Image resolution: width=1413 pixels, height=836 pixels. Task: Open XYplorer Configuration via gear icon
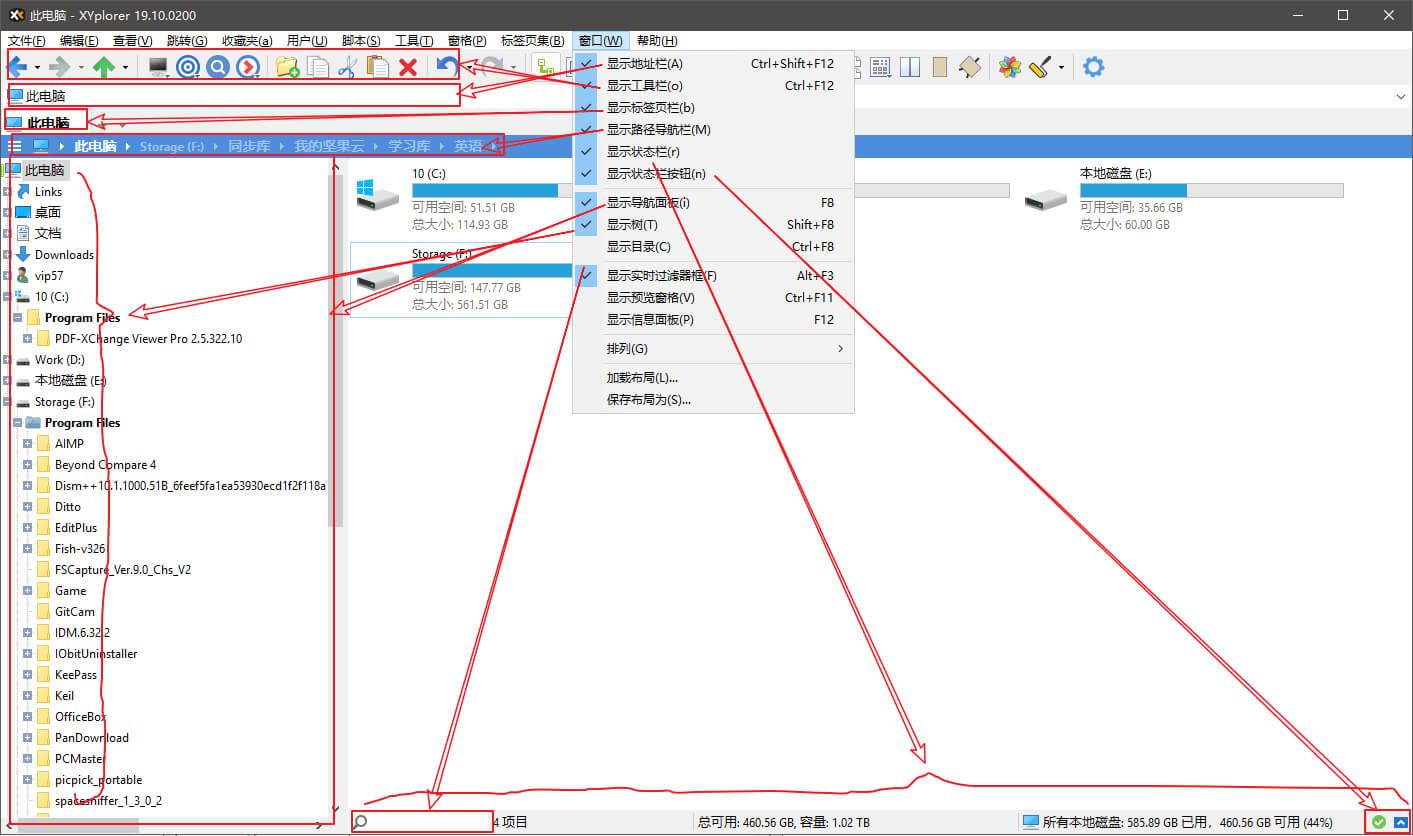pos(1093,66)
